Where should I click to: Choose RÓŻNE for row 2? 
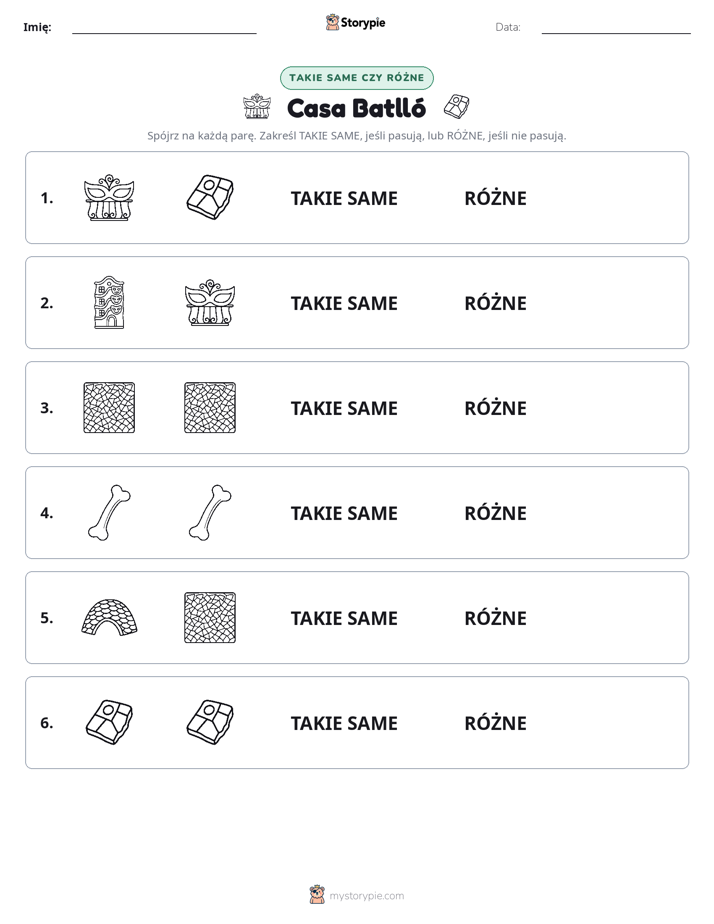(x=495, y=303)
